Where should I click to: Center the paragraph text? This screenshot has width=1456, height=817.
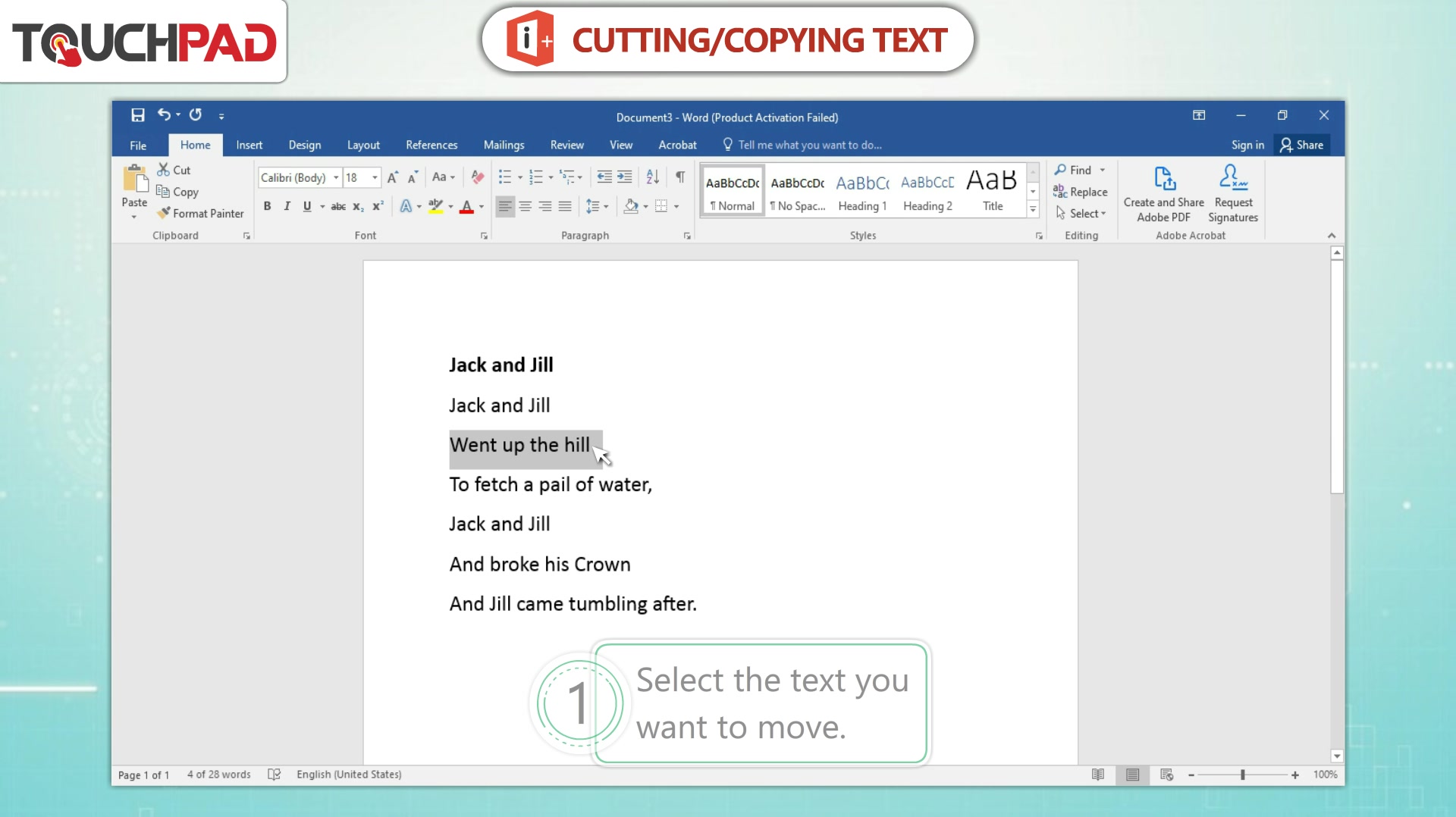point(525,206)
